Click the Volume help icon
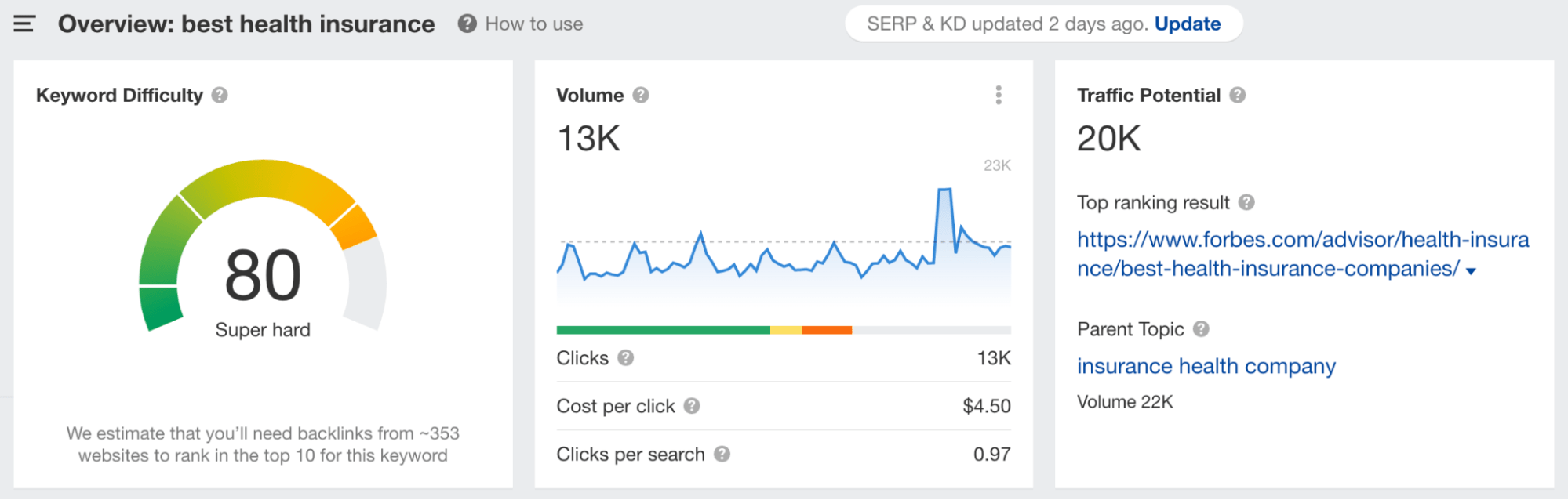Image resolution: width=1568 pixels, height=500 pixels. (x=641, y=95)
